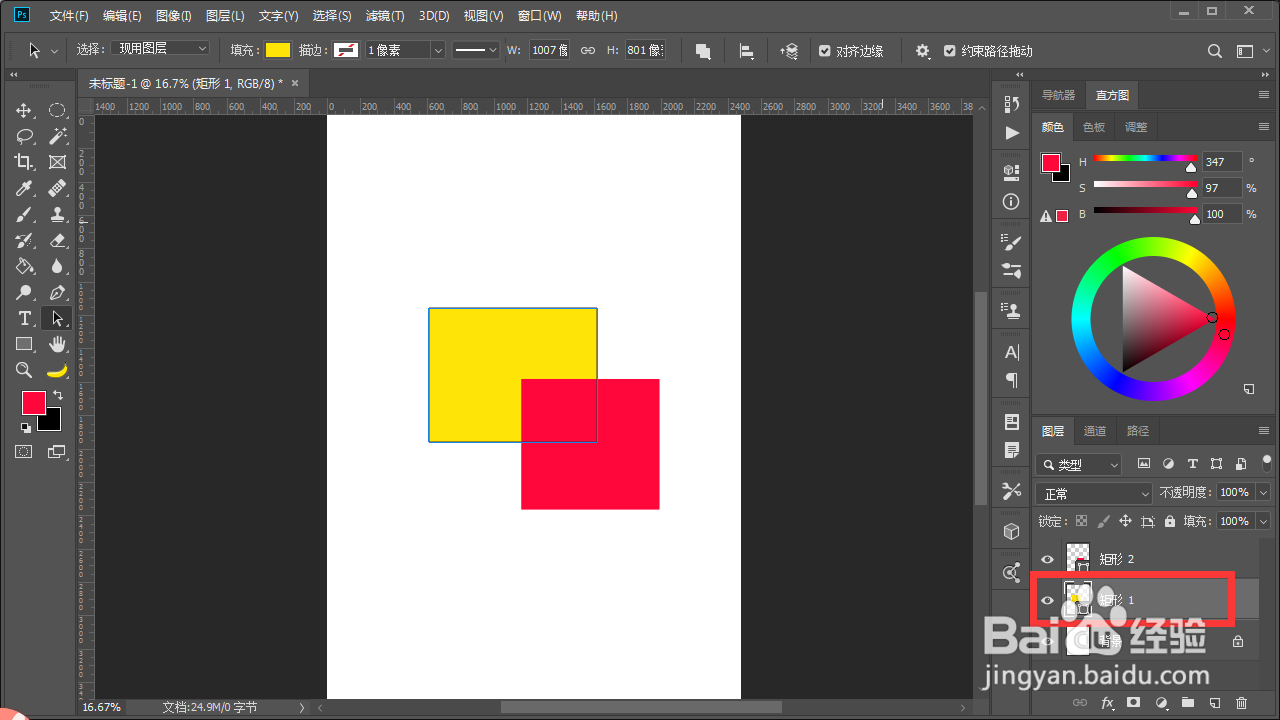This screenshot has height=720, width=1280.
Task: Open the Actions panel play icon
Action: click(1012, 132)
